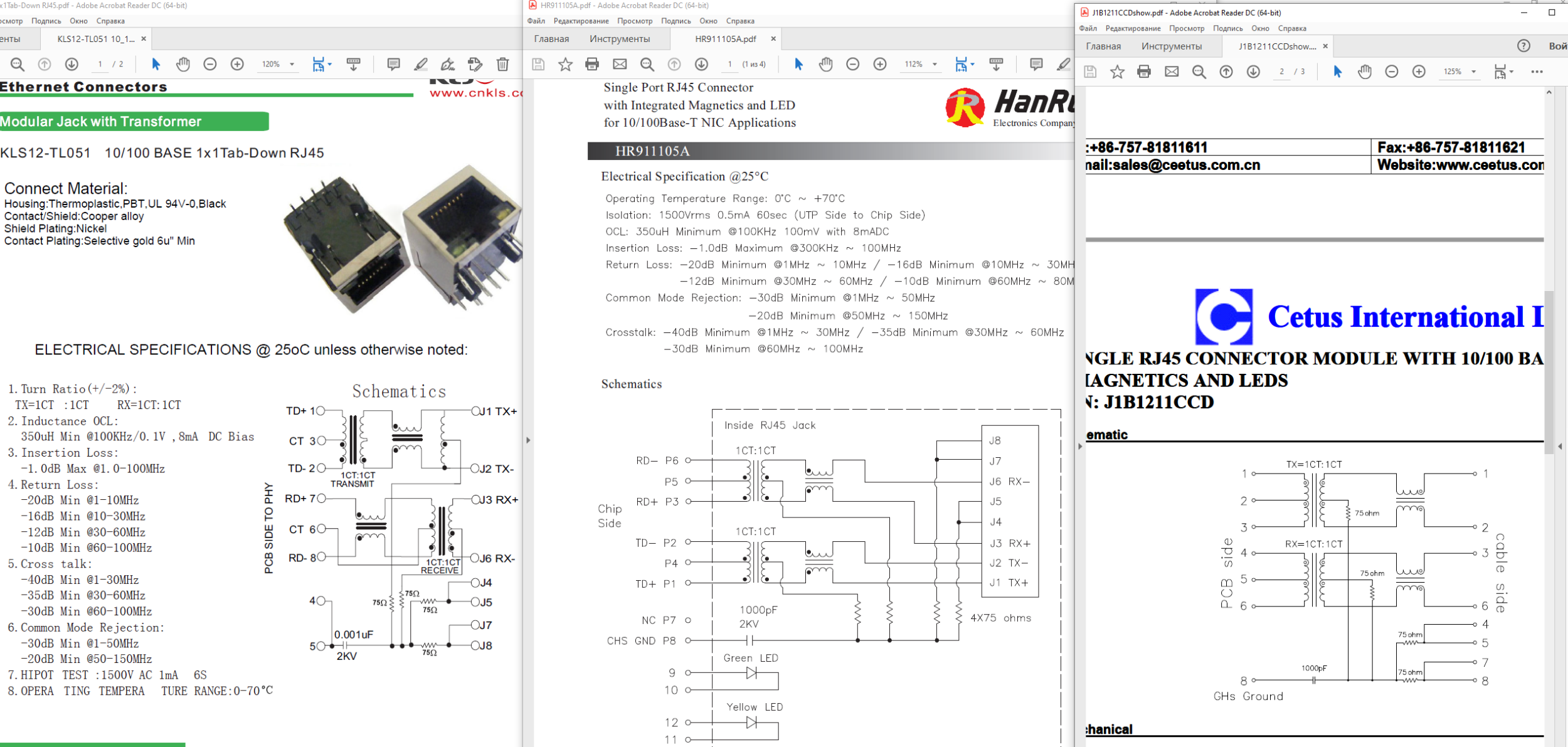Search text in the HR911105A window
Image resolution: width=1568 pixels, height=747 pixels.
[x=647, y=64]
